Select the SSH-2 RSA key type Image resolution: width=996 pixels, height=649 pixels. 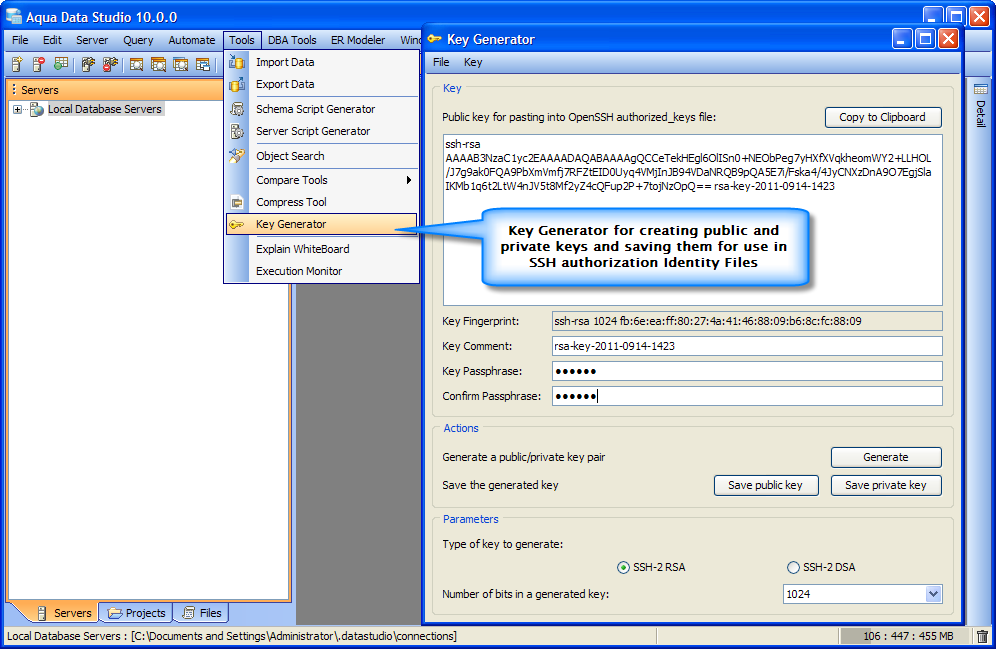tap(623, 567)
